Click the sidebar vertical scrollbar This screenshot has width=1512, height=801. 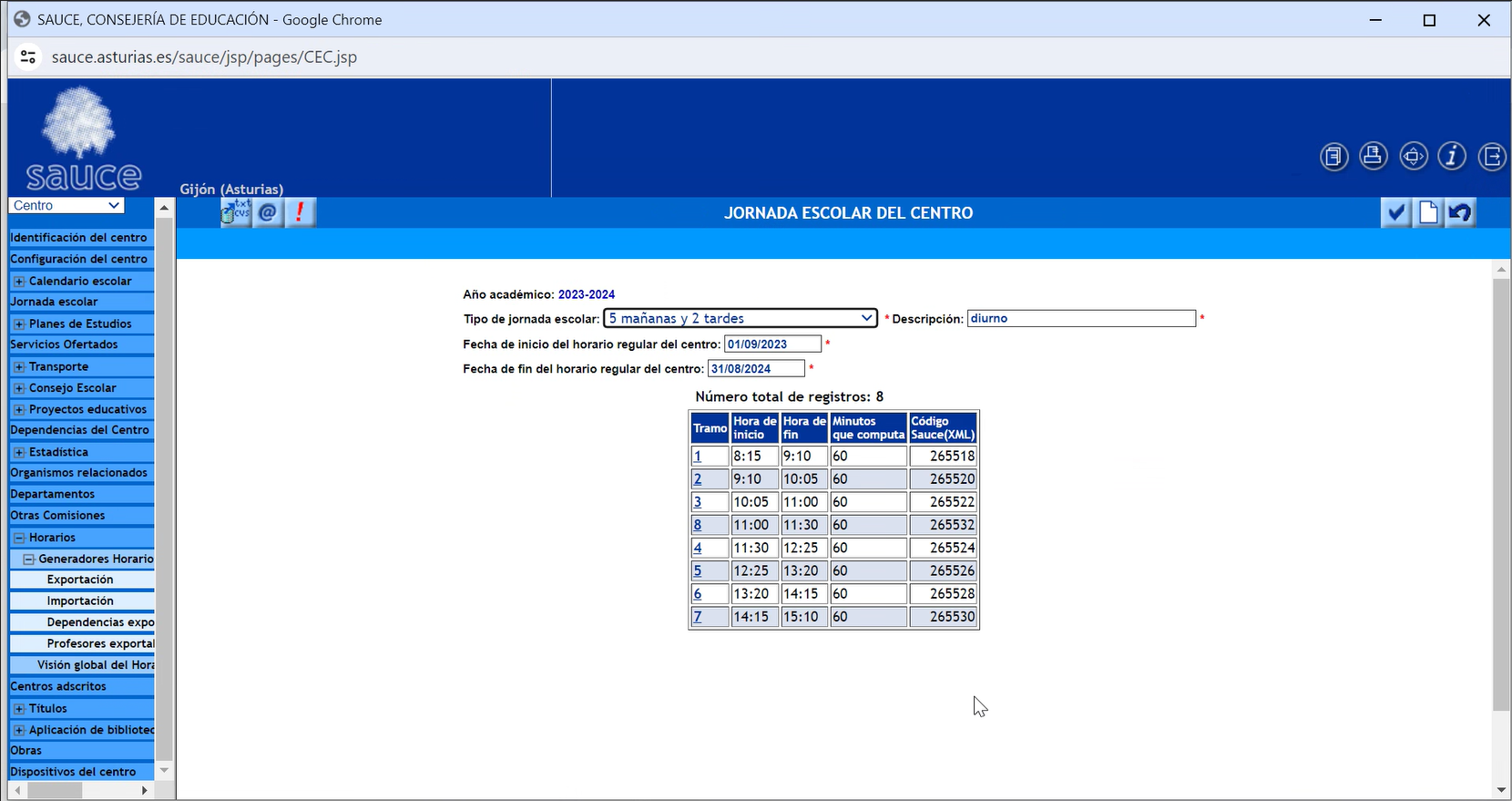(164, 488)
